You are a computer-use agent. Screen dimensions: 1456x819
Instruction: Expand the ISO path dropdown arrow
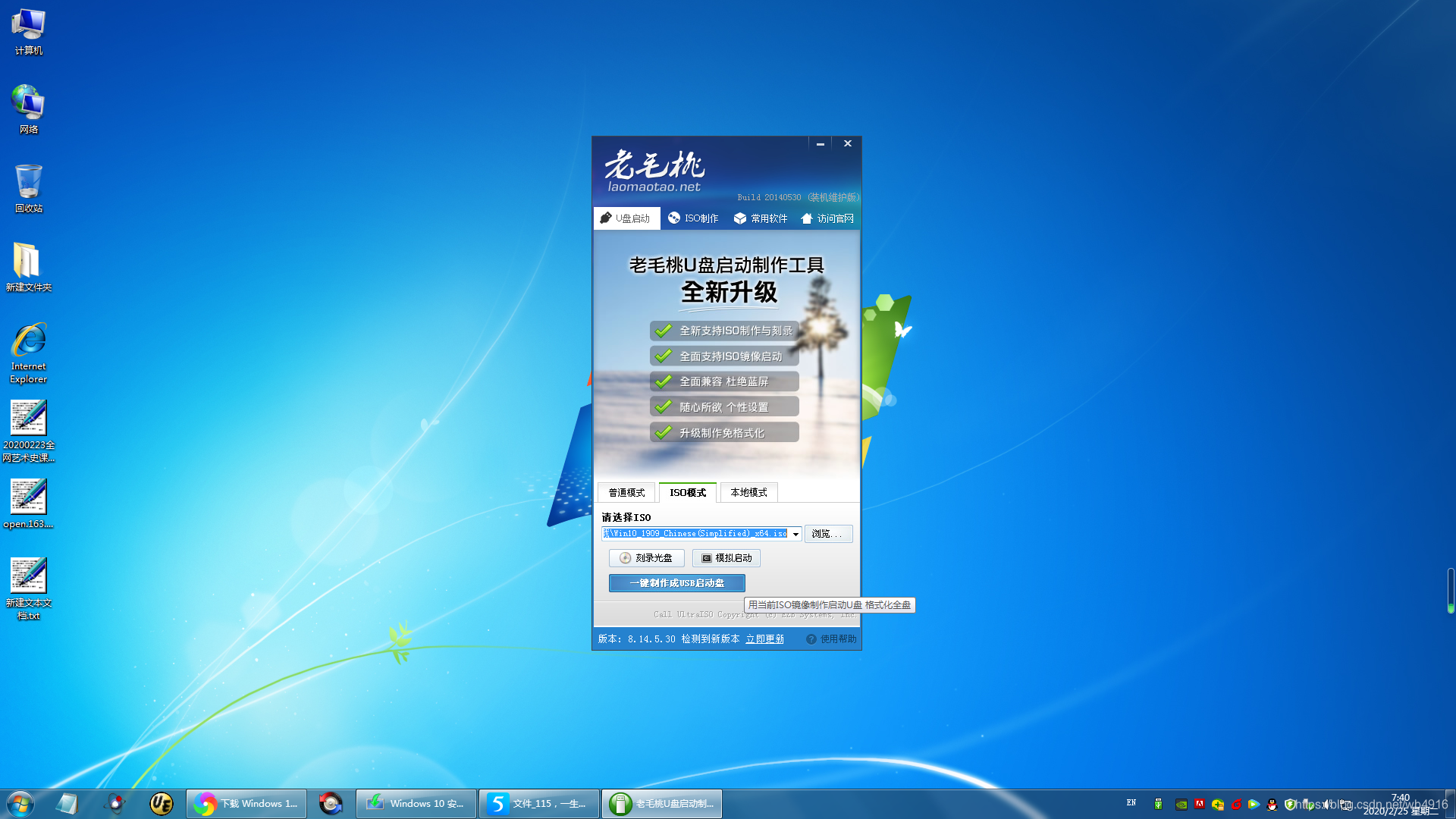click(x=795, y=534)
